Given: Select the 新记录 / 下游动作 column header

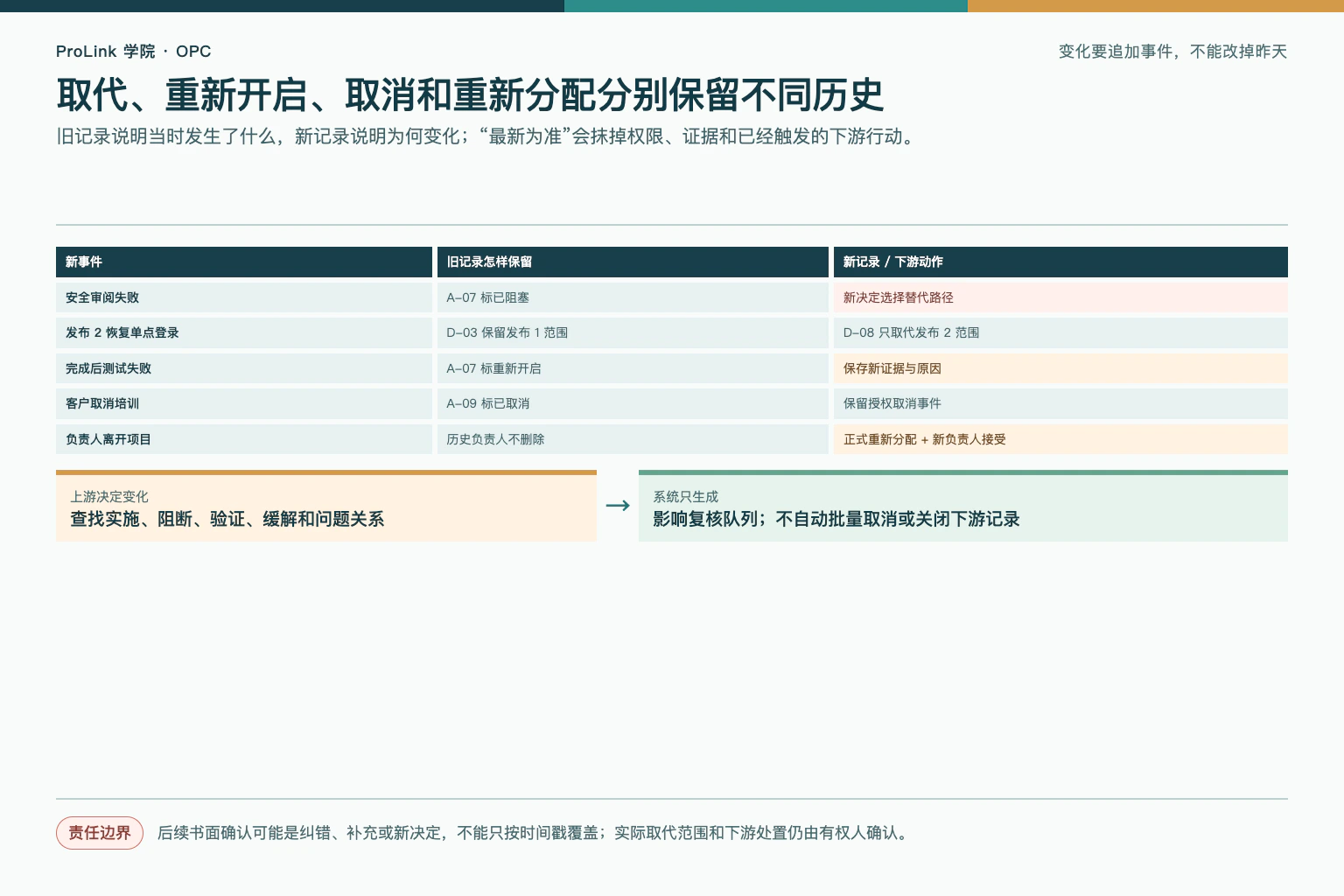Looking at the screenshot, I should [1060, 262].
